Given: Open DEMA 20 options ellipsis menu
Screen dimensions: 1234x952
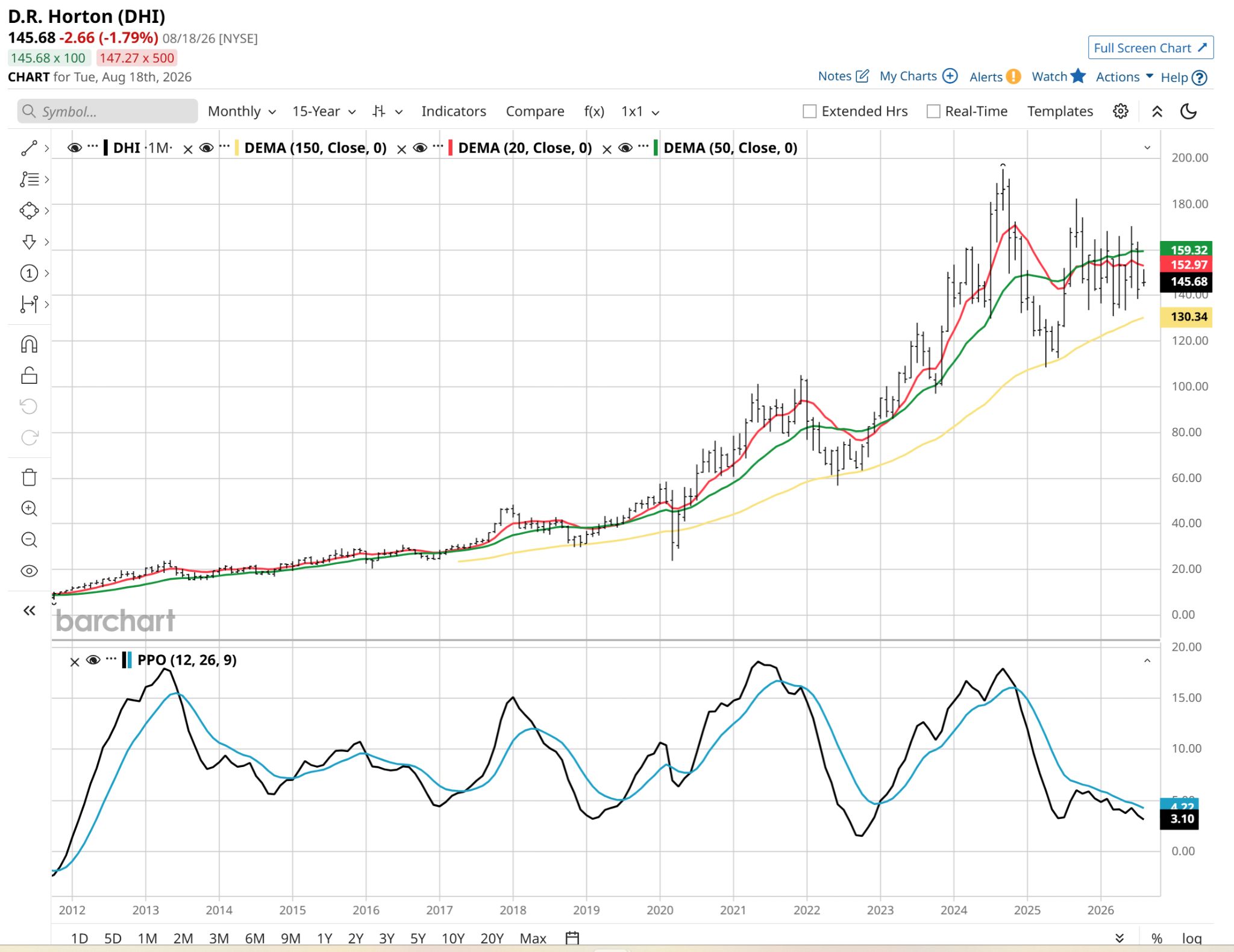Looking at the screenshot, I should click(x=437, y=145).
